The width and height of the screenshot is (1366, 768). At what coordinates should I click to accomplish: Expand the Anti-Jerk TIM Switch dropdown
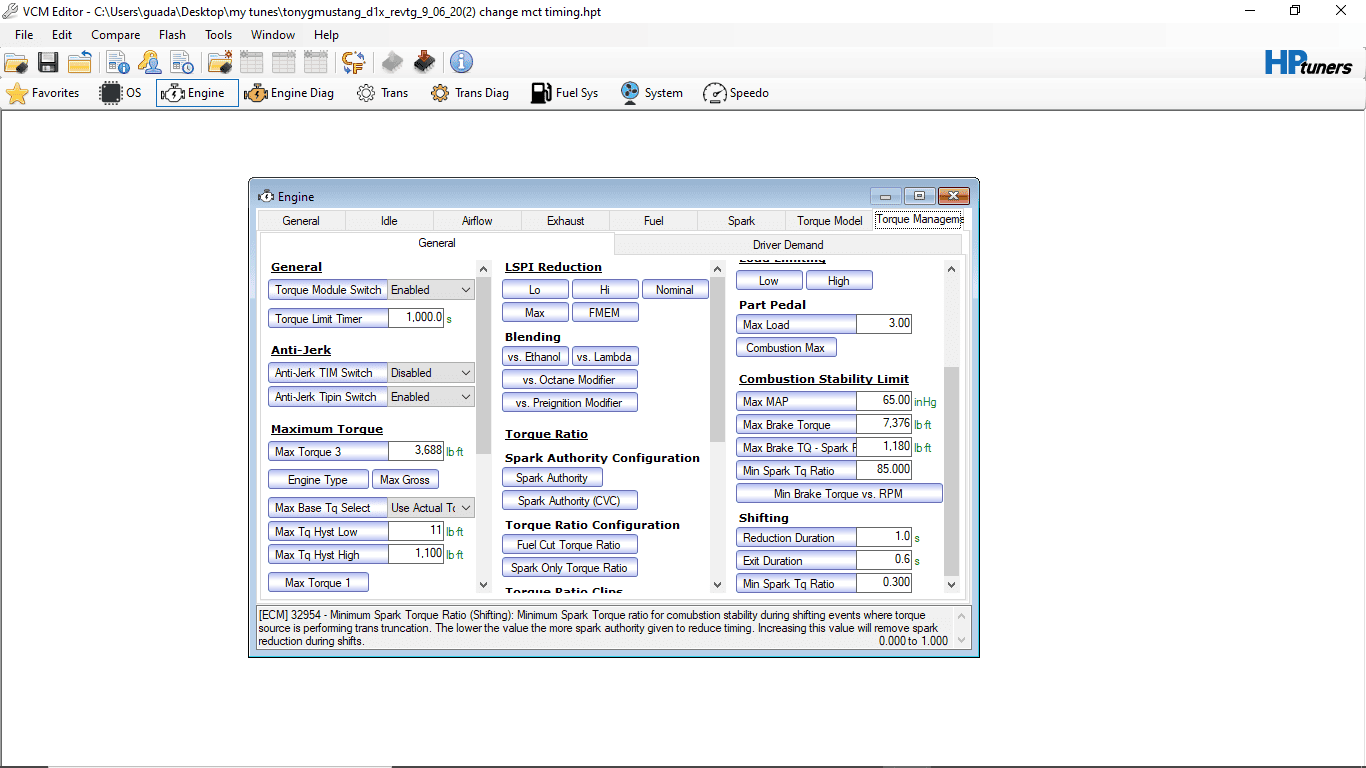(430, 373)
